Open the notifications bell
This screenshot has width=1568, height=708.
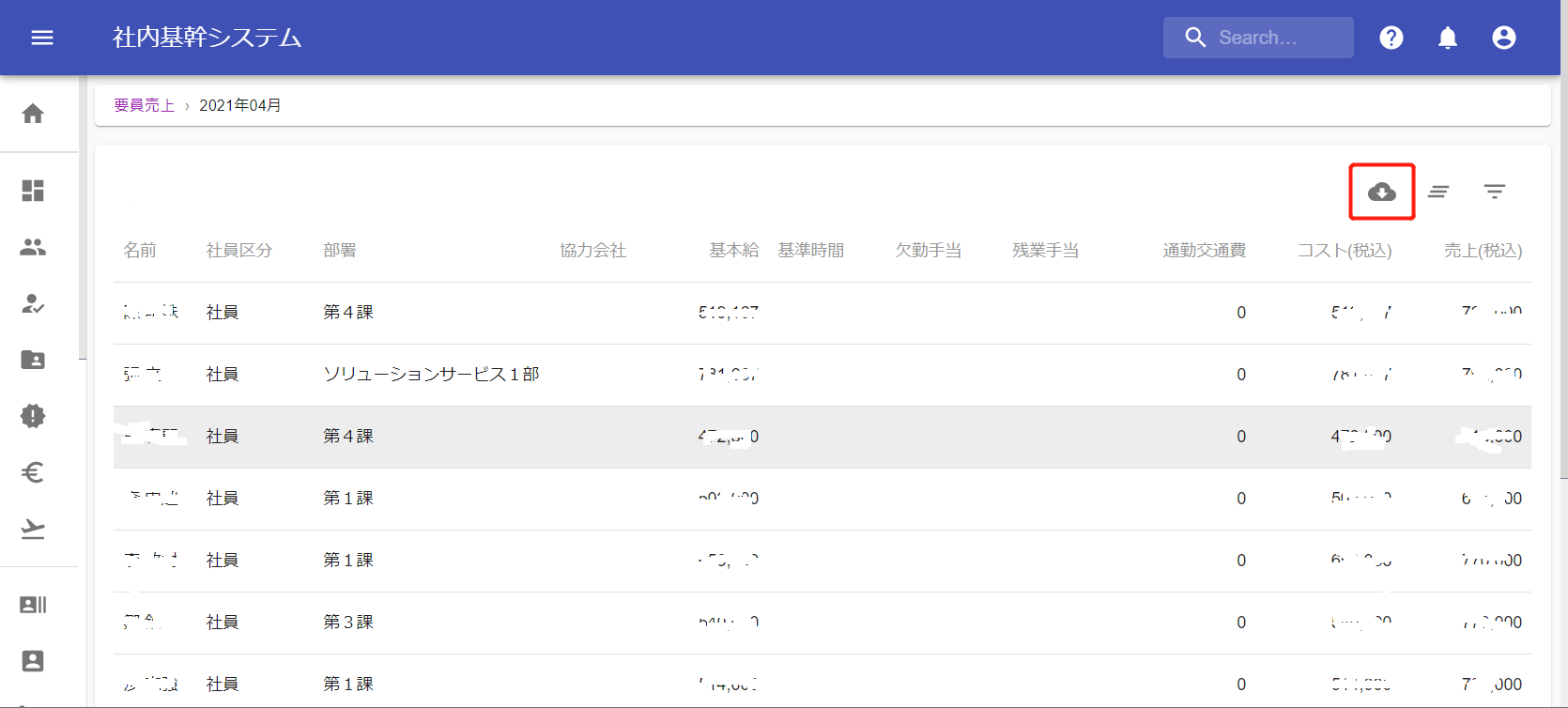tap(1447, 38)
